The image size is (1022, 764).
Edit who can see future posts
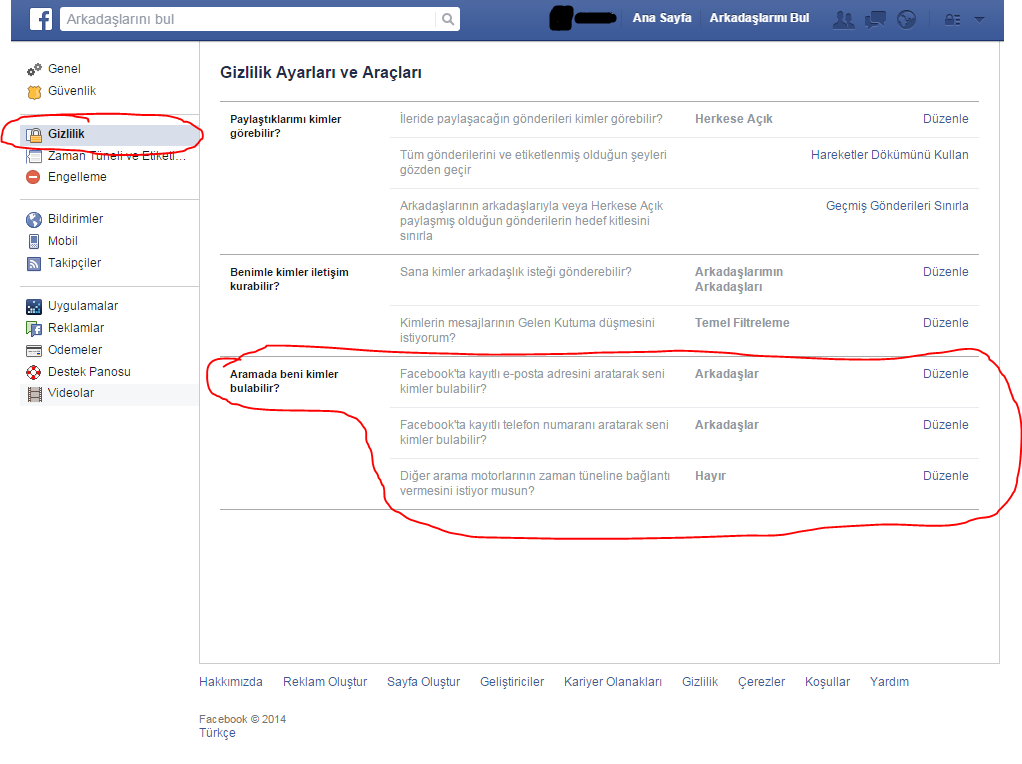(945, 119)
